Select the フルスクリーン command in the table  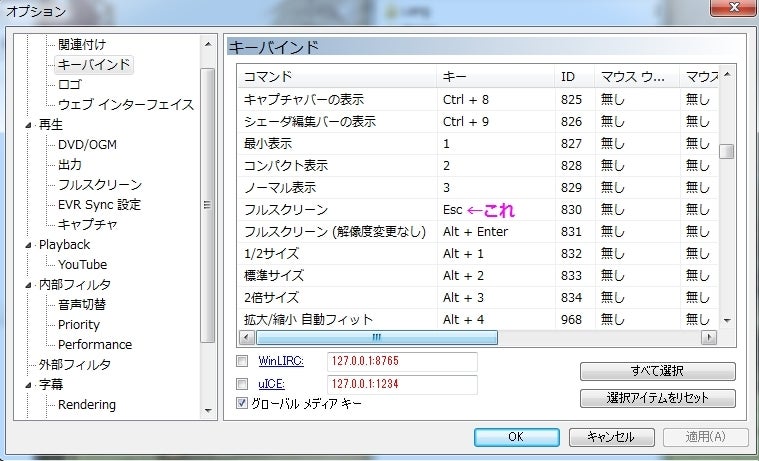478,210
